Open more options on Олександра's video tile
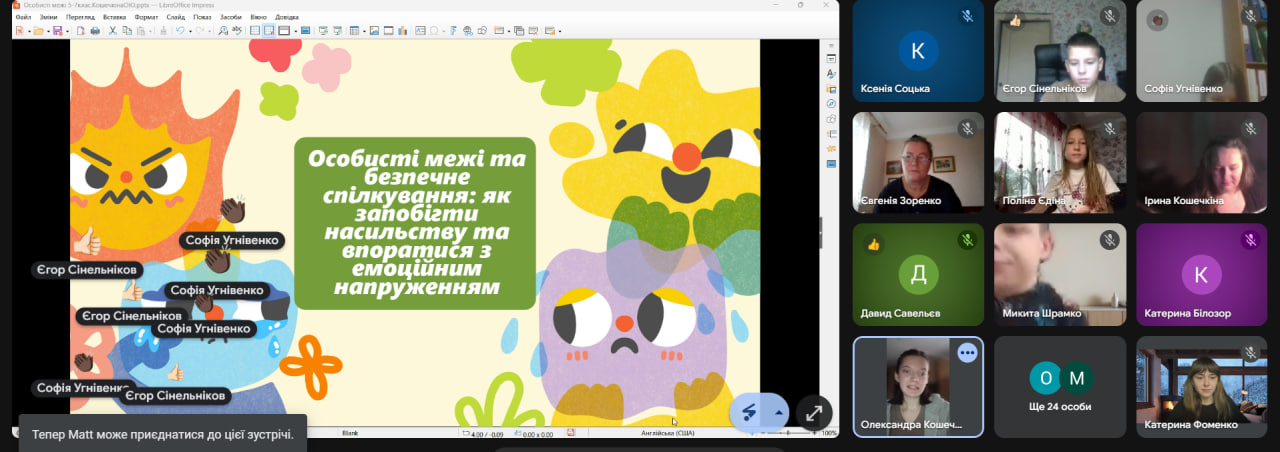Screen dimensions: 1280x452 tap(966, 353)
